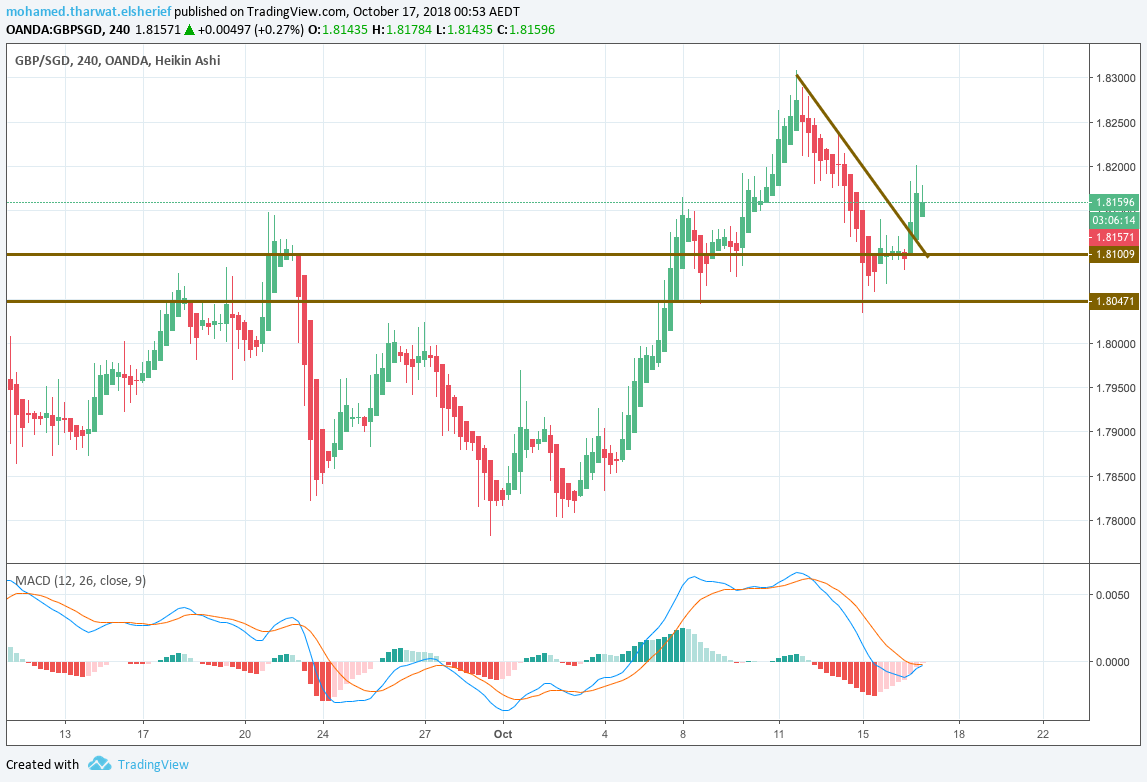Open the mohamed.tharwat.elsherief author link
1147x782 pixels.
pyautogui.click(x=89, y=12)
